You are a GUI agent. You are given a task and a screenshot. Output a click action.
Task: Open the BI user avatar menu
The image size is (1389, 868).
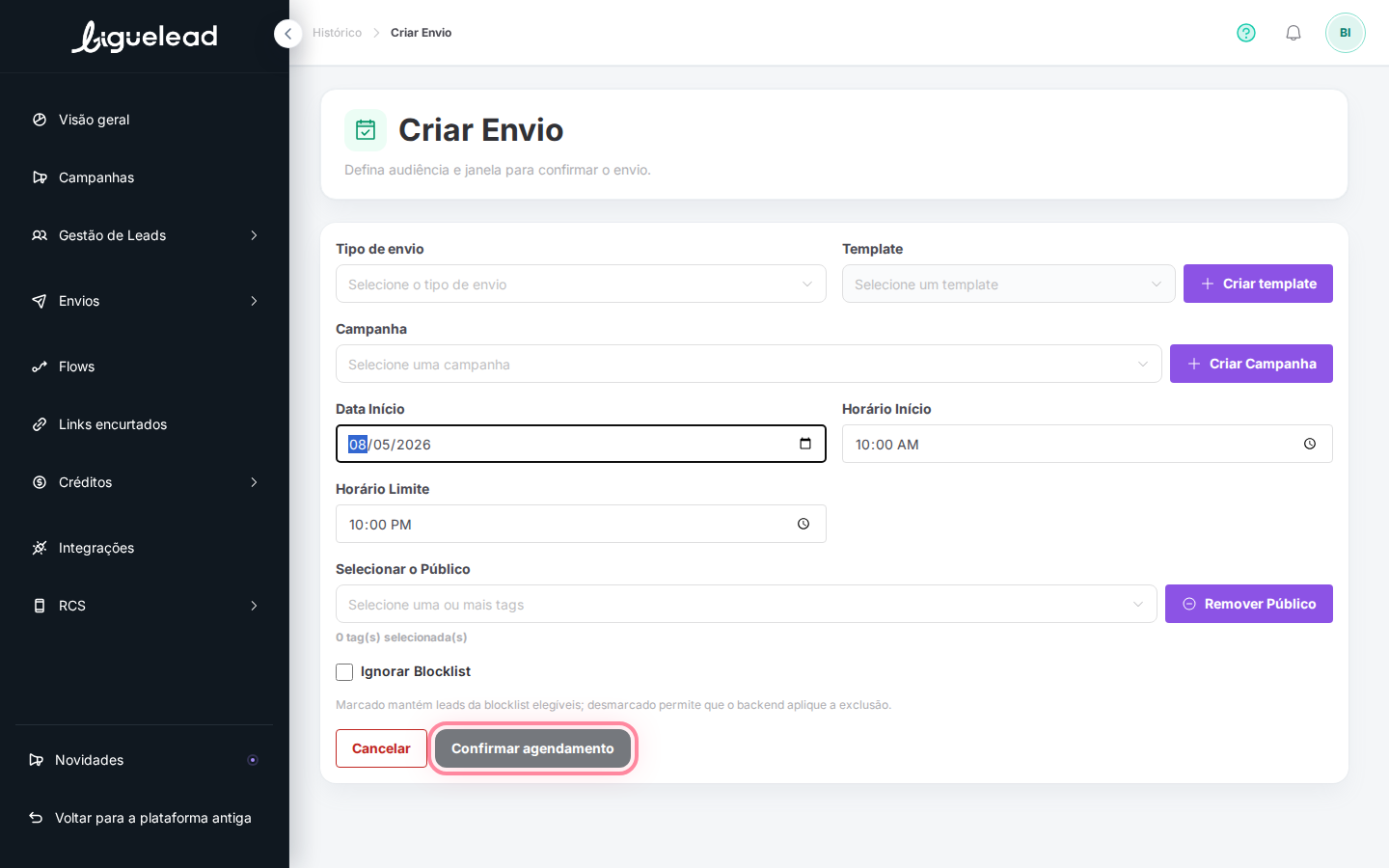(x=1346, y=33)
